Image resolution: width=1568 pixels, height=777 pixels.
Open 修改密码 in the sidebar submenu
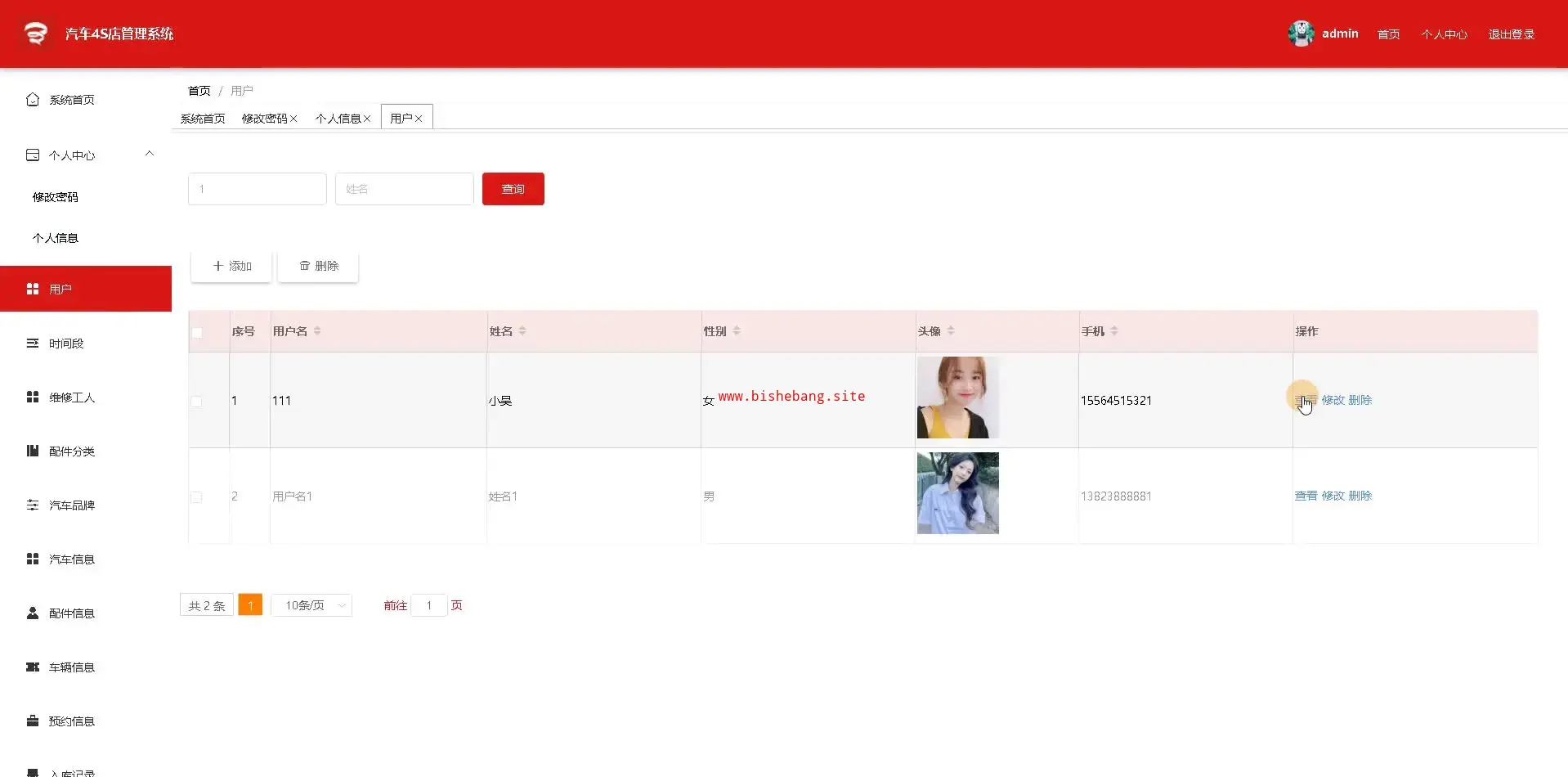coord(56,197)
